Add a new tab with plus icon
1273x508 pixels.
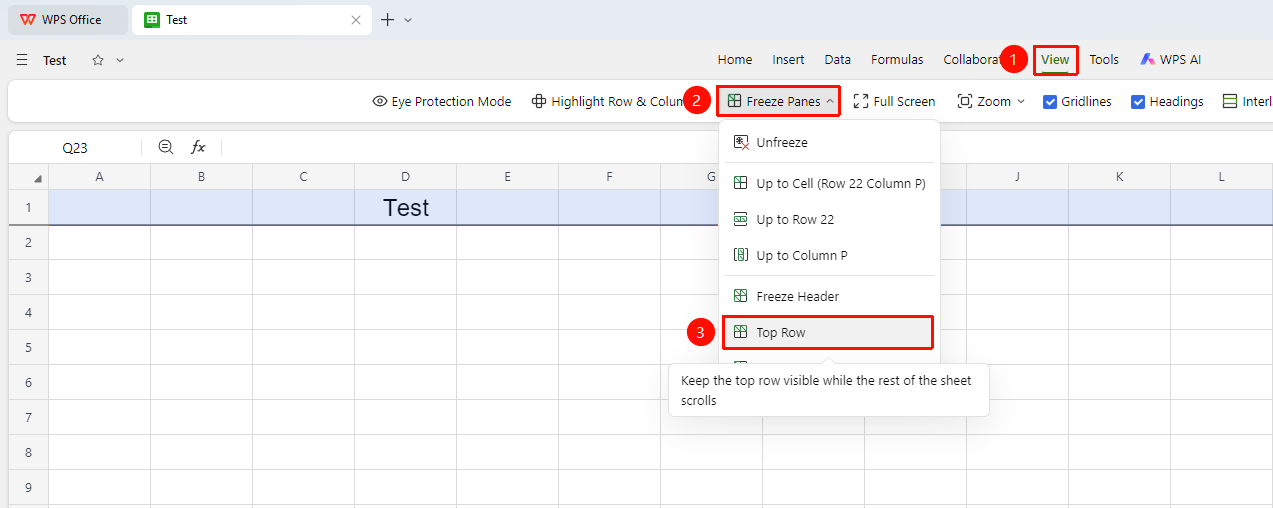pos(388,20)
